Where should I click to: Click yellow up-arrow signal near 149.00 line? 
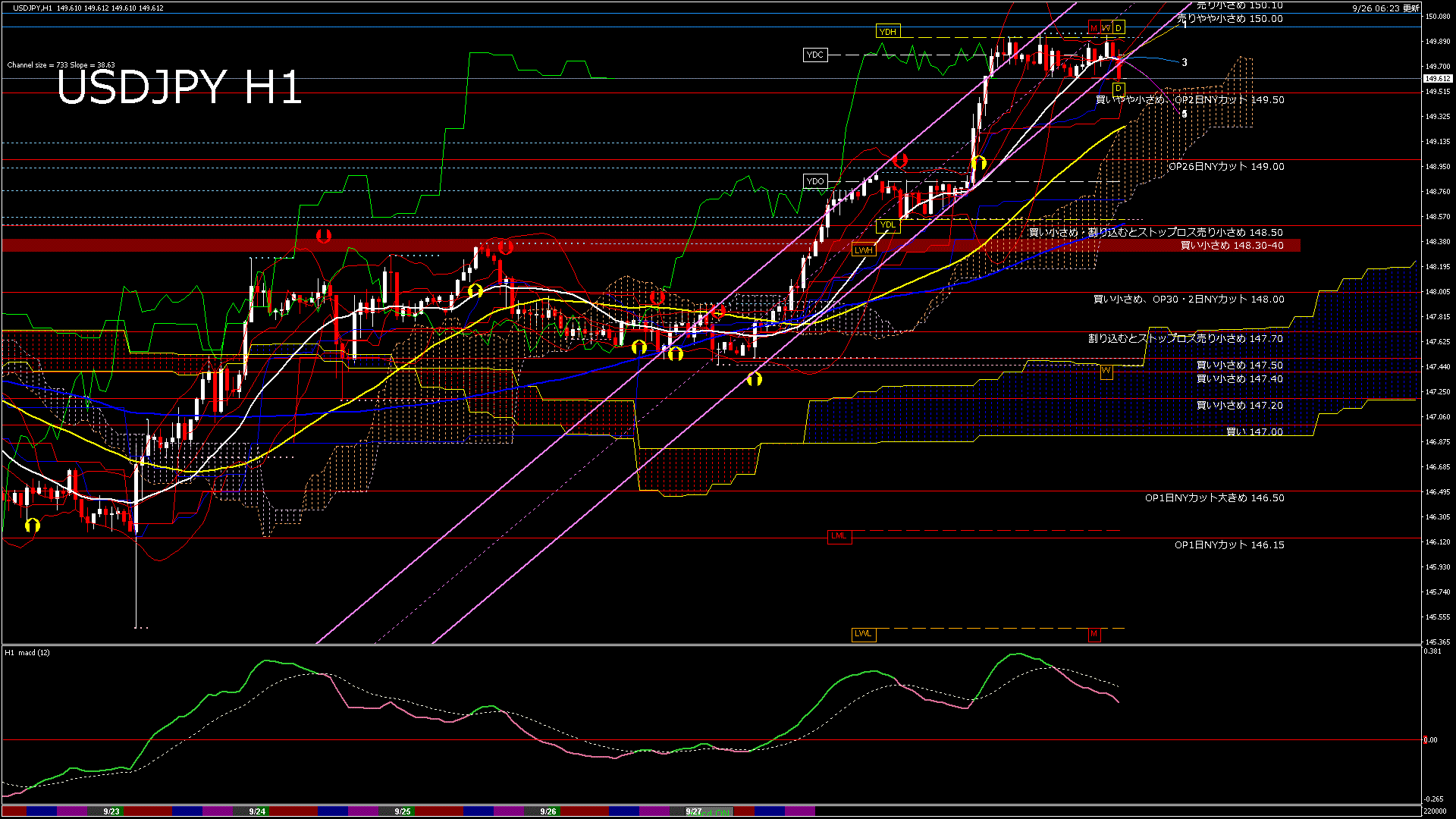click(x=978, y=163)
